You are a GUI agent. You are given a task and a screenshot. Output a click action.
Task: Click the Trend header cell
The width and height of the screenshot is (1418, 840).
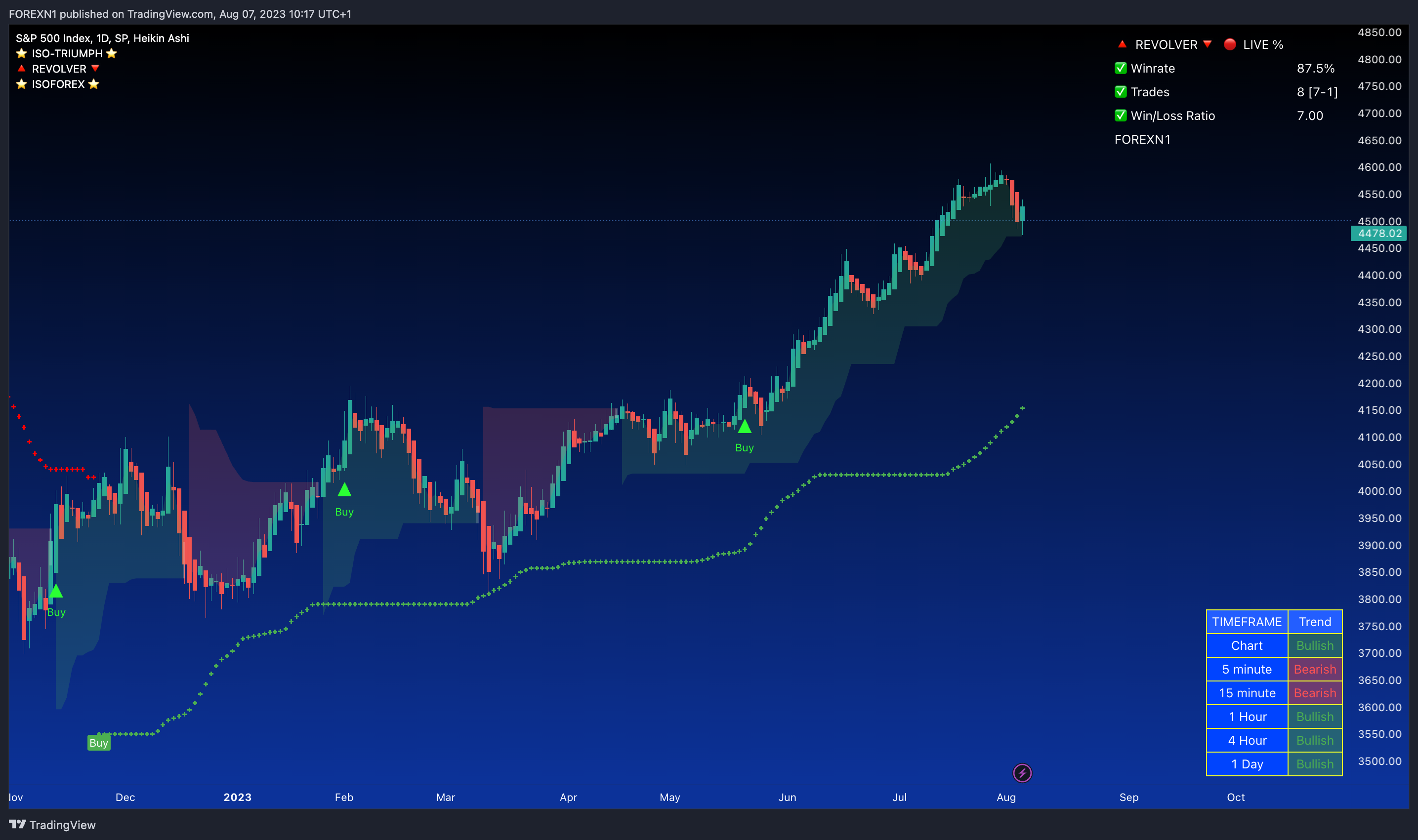pyautogui.click(x=1315, y=622)
